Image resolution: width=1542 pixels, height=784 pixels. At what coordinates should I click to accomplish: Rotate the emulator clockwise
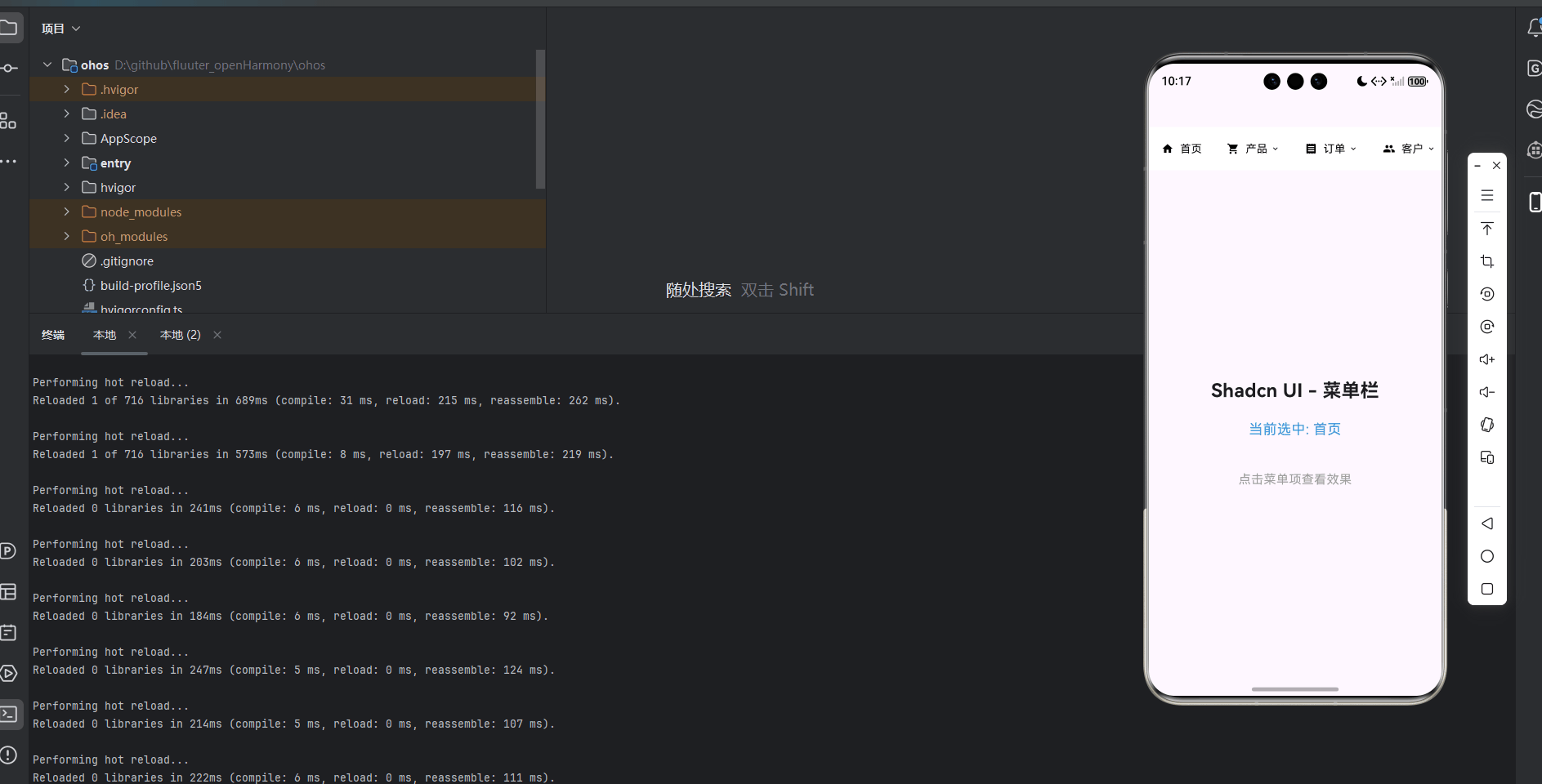[1487, 327]
